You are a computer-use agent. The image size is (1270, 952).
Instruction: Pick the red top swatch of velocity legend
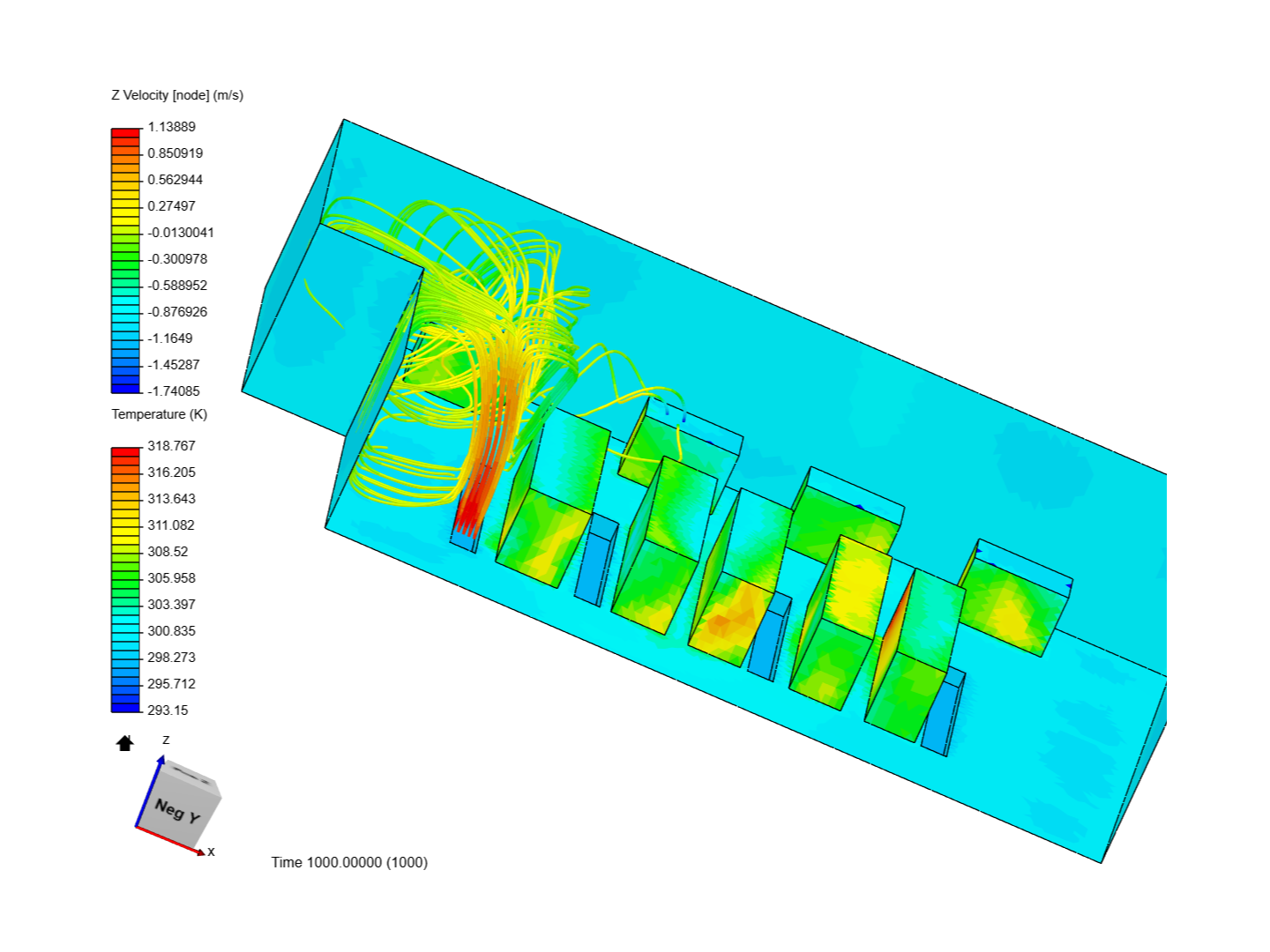(x=125, y=133)
